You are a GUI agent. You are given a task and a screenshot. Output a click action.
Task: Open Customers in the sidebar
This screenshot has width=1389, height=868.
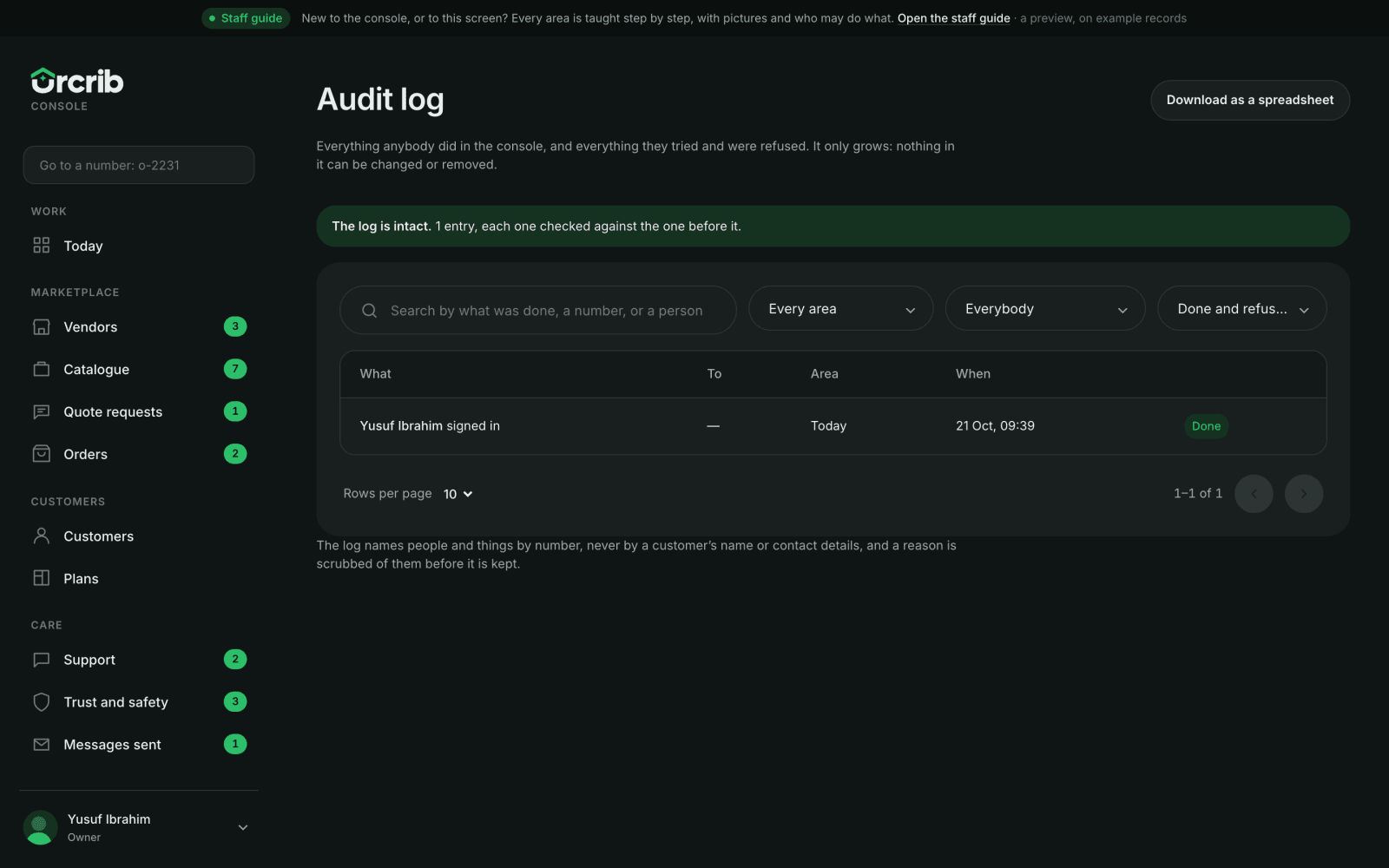click(x=139, y=536)
